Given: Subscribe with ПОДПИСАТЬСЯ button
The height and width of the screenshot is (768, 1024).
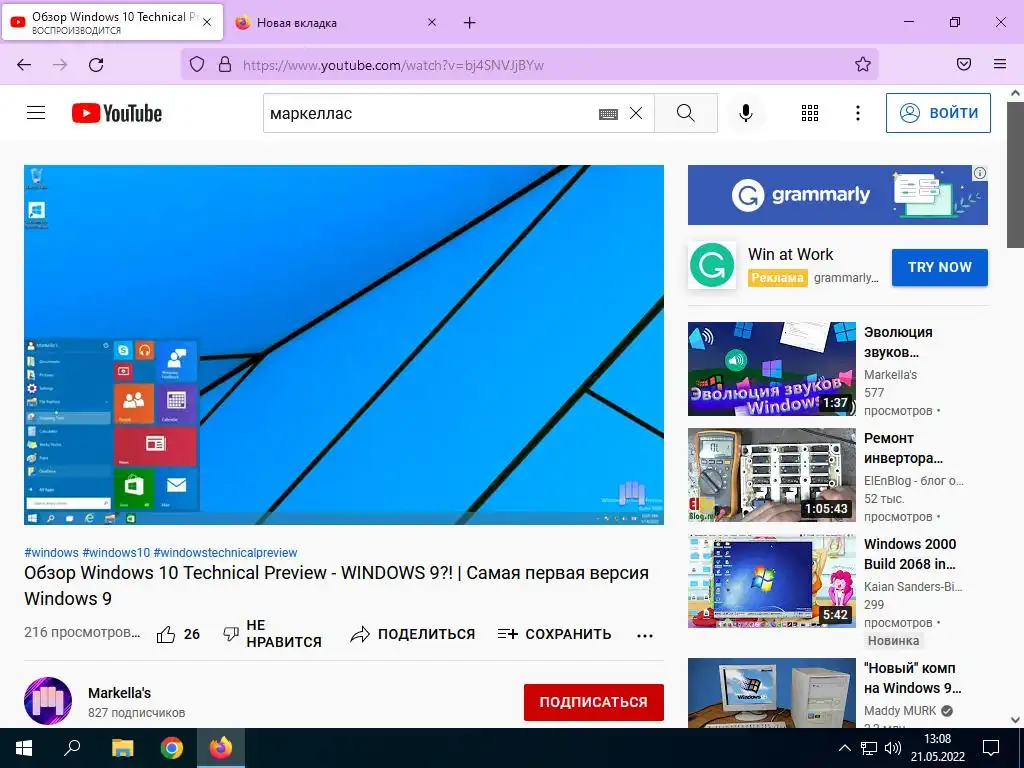Looking at the screenshot, I should (594, 702).
